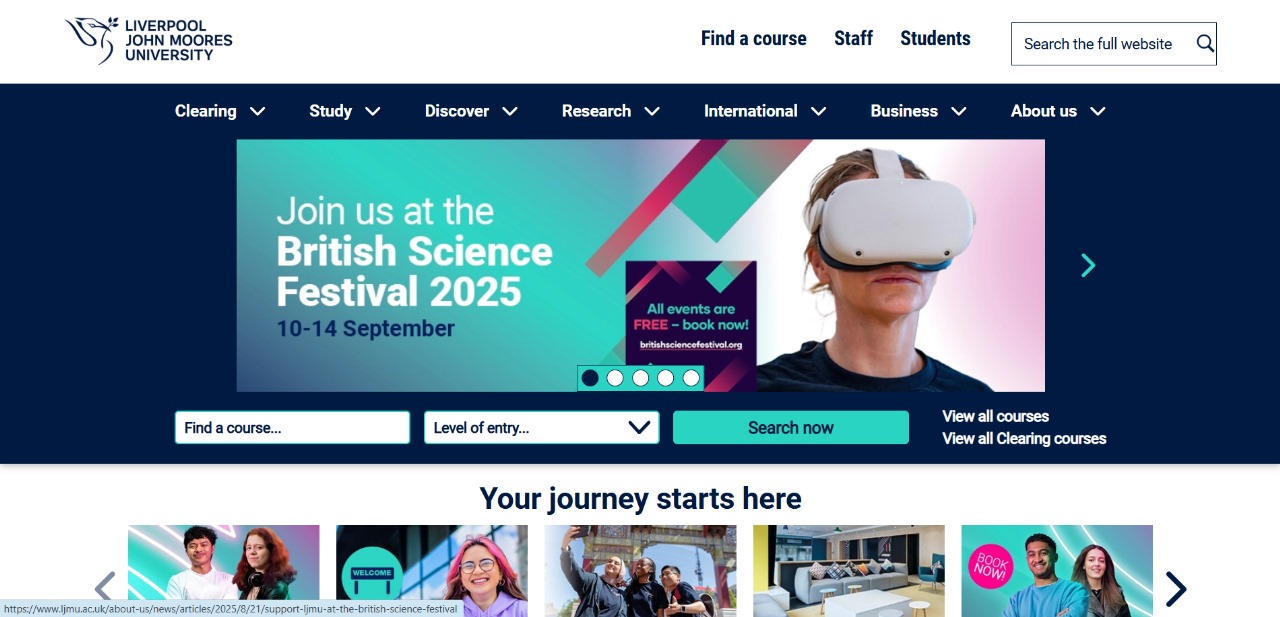
Task: Open the View all Clearing courses link
Action: click(1024, 438)
